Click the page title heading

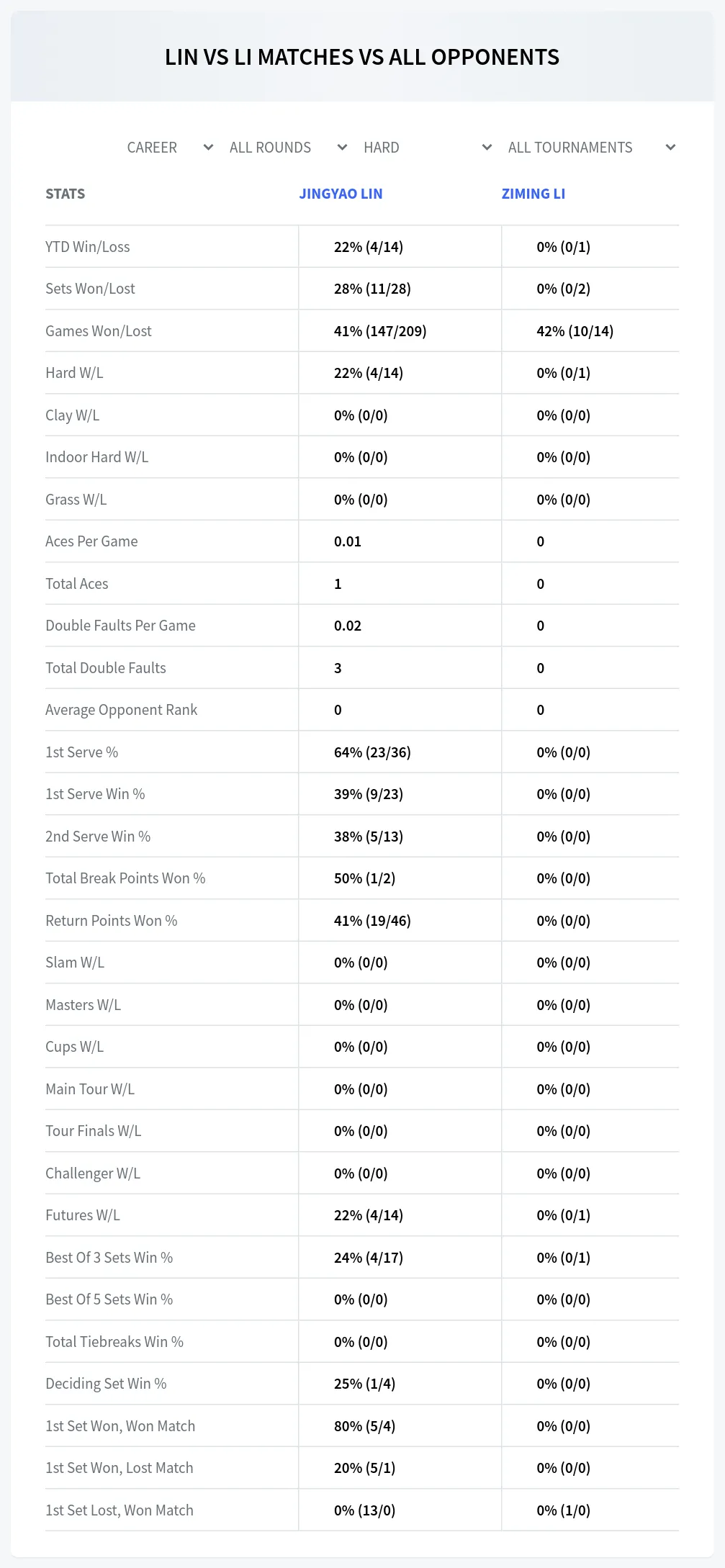[x=362, y=57]
